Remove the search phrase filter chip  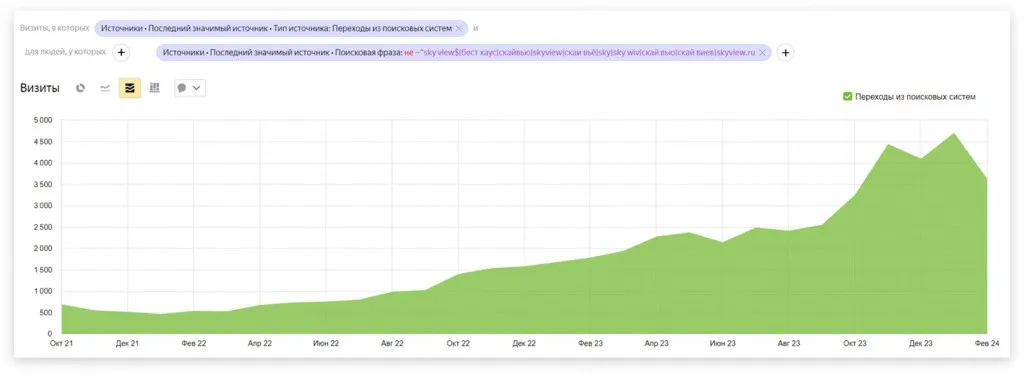pyautogui.click(x=762, y=53)
